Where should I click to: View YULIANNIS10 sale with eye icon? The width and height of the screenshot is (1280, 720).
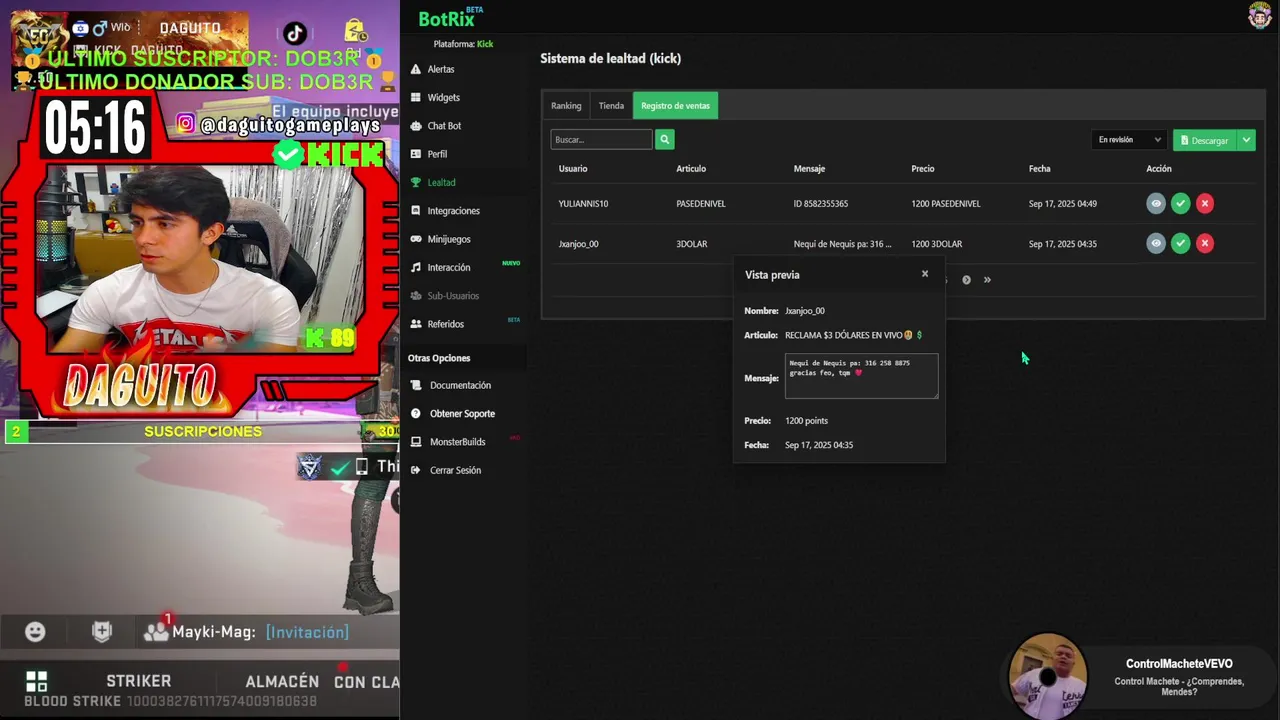point(1156,203)
